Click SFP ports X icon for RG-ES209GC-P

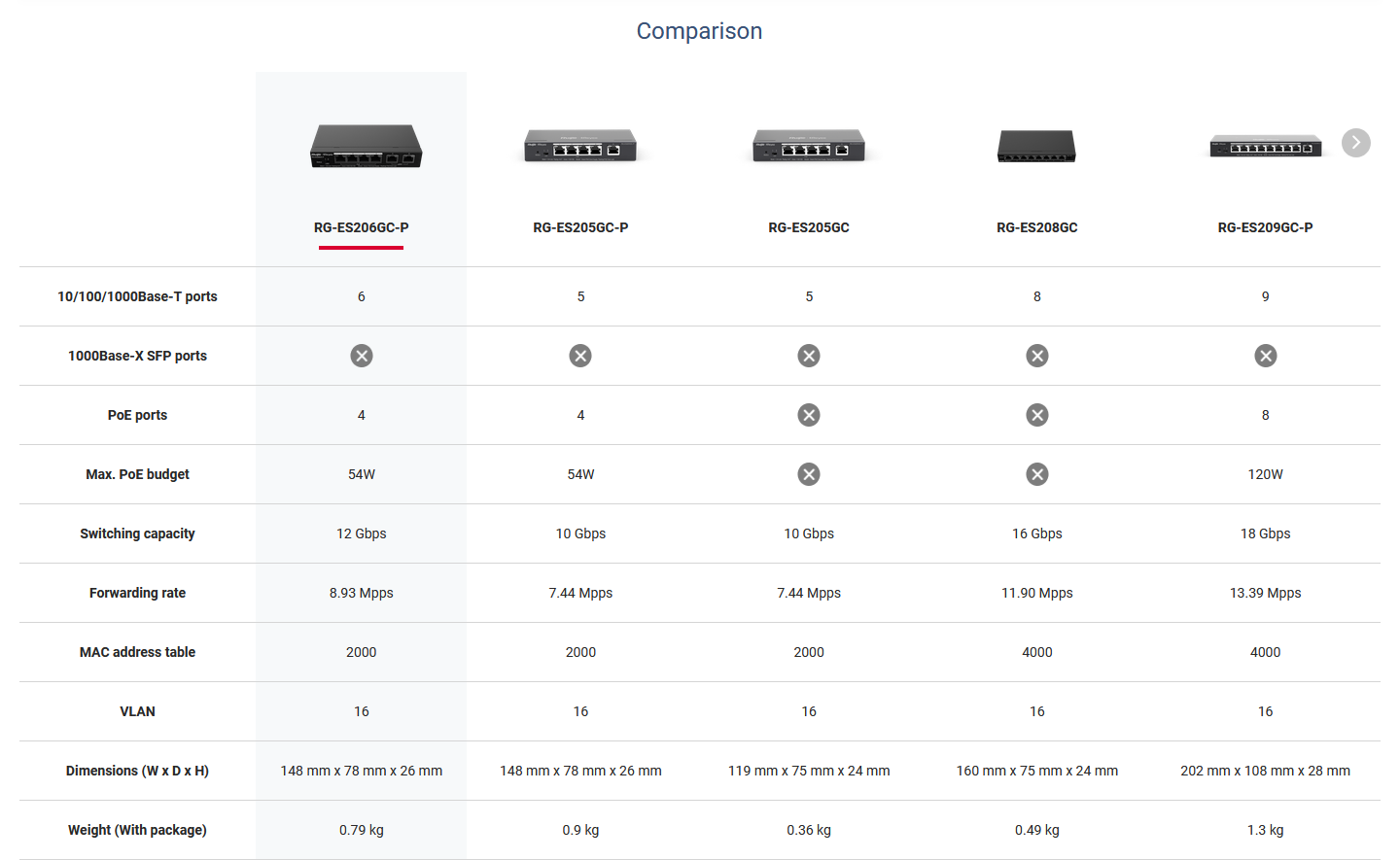pos(1266,356)
